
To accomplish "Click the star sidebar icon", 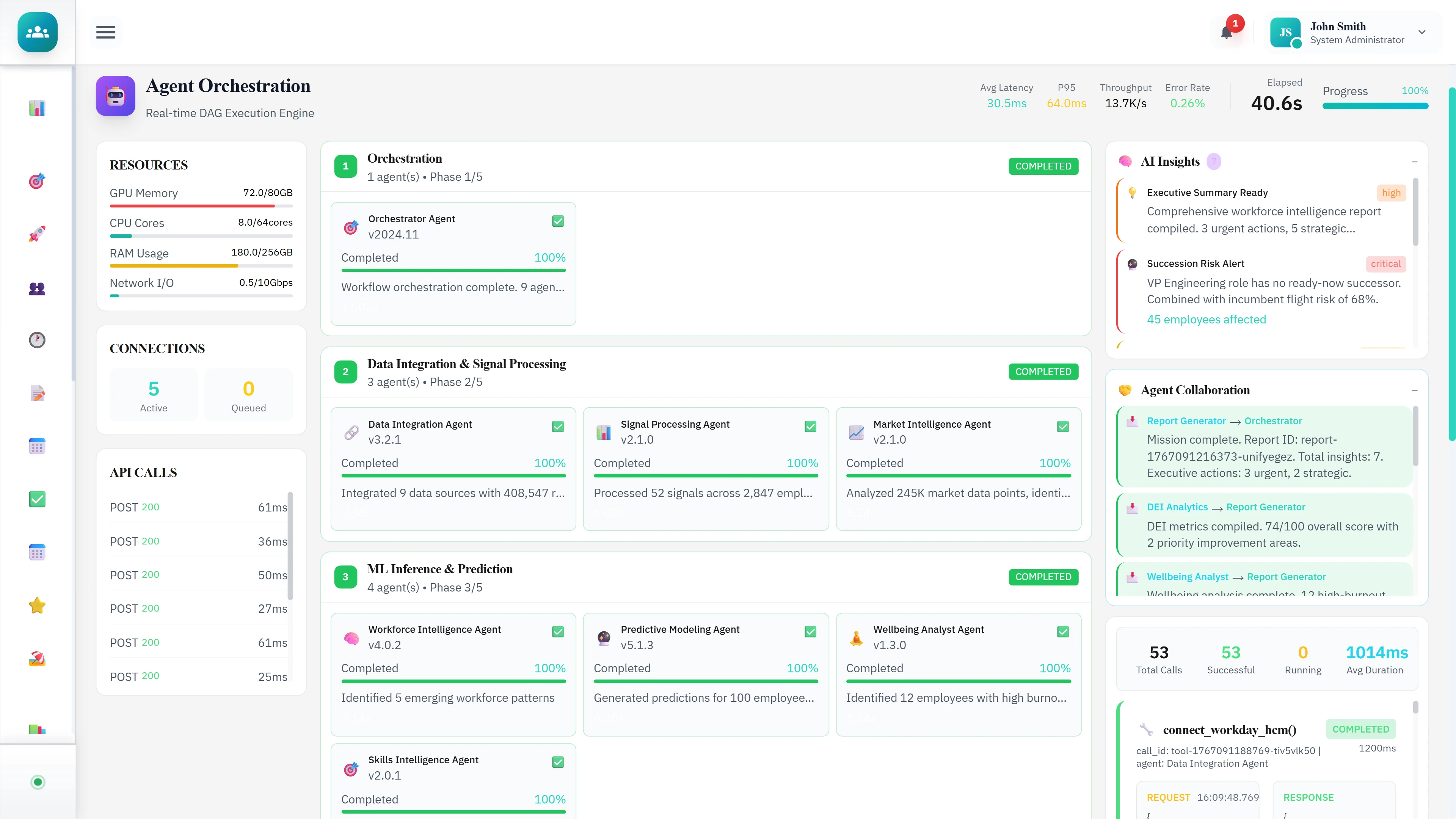I will pos(37,605).
